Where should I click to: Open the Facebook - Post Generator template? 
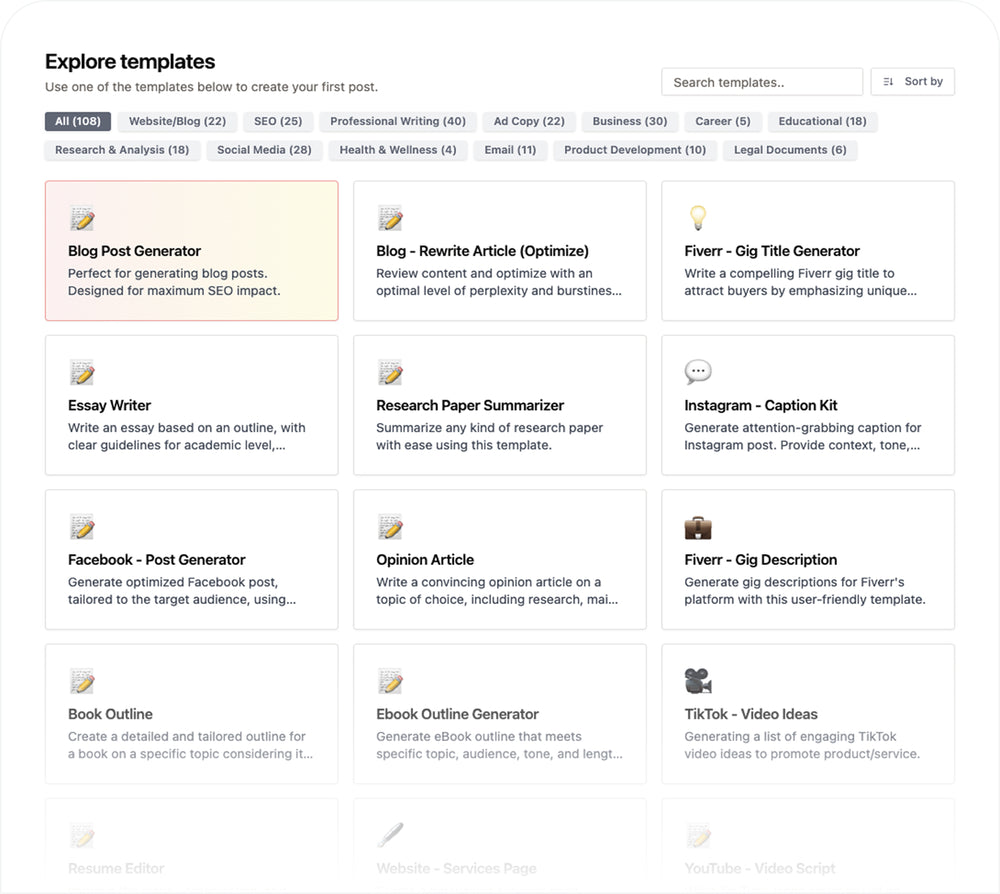(191, 559)
